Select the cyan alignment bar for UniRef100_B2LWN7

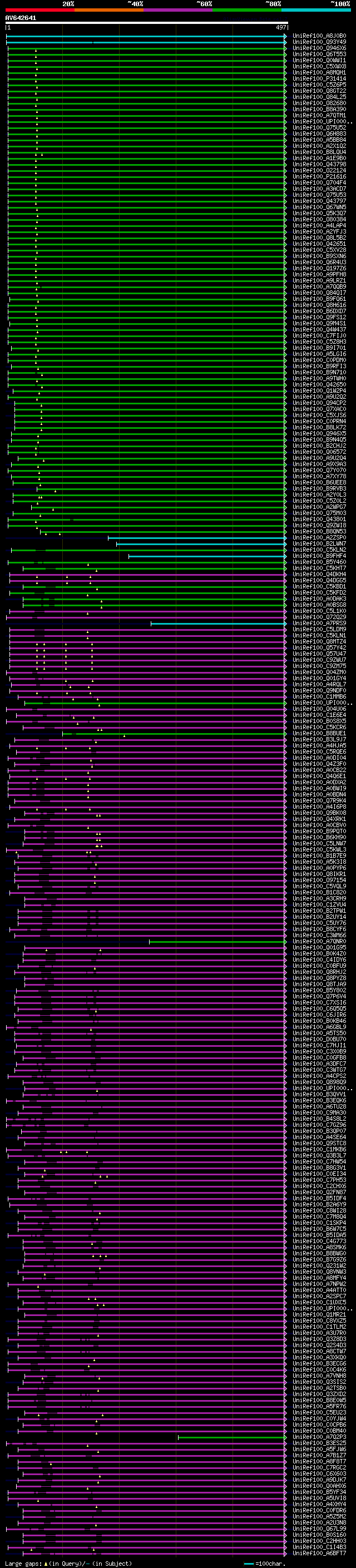point(201,543)
